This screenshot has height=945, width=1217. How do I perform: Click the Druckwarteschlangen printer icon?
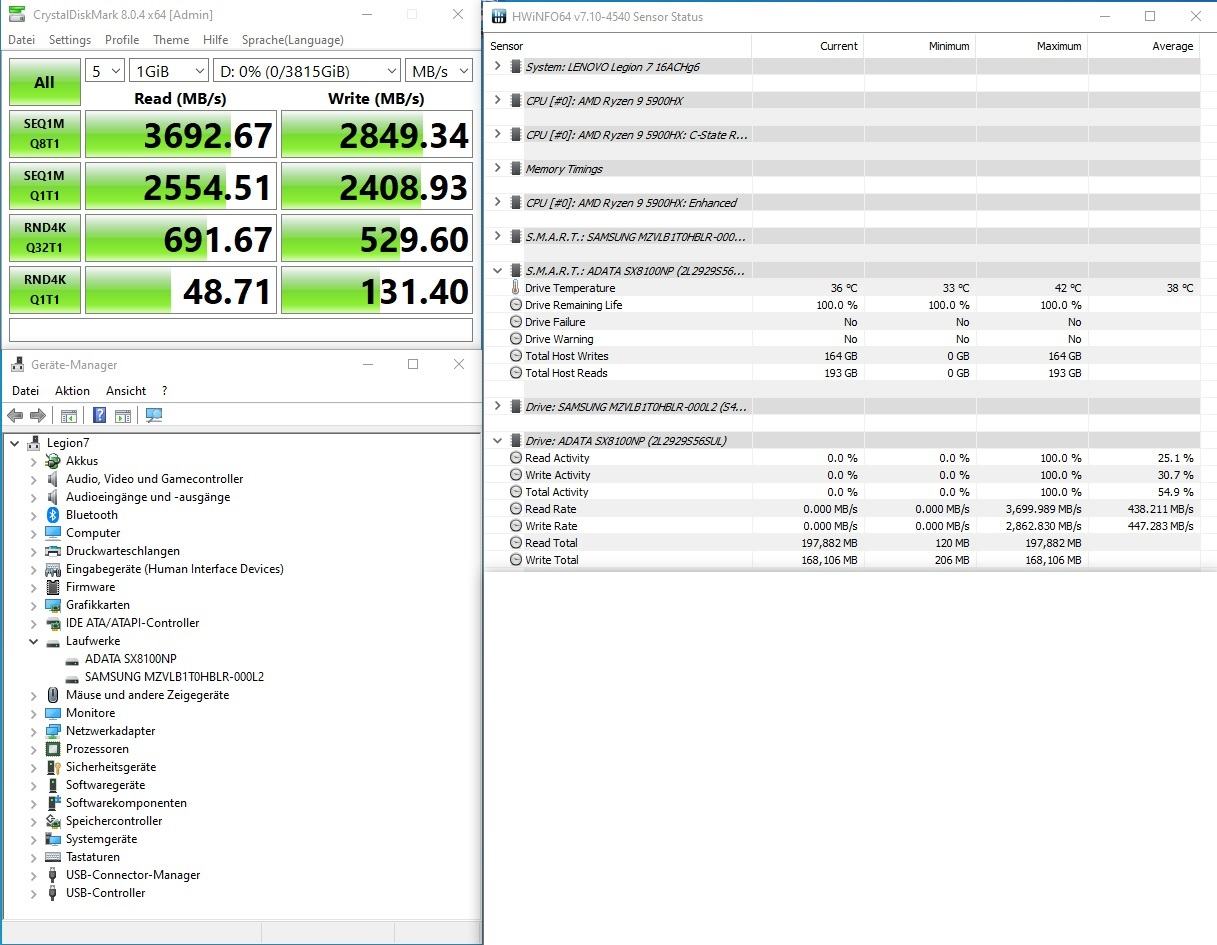pos(53,551)
